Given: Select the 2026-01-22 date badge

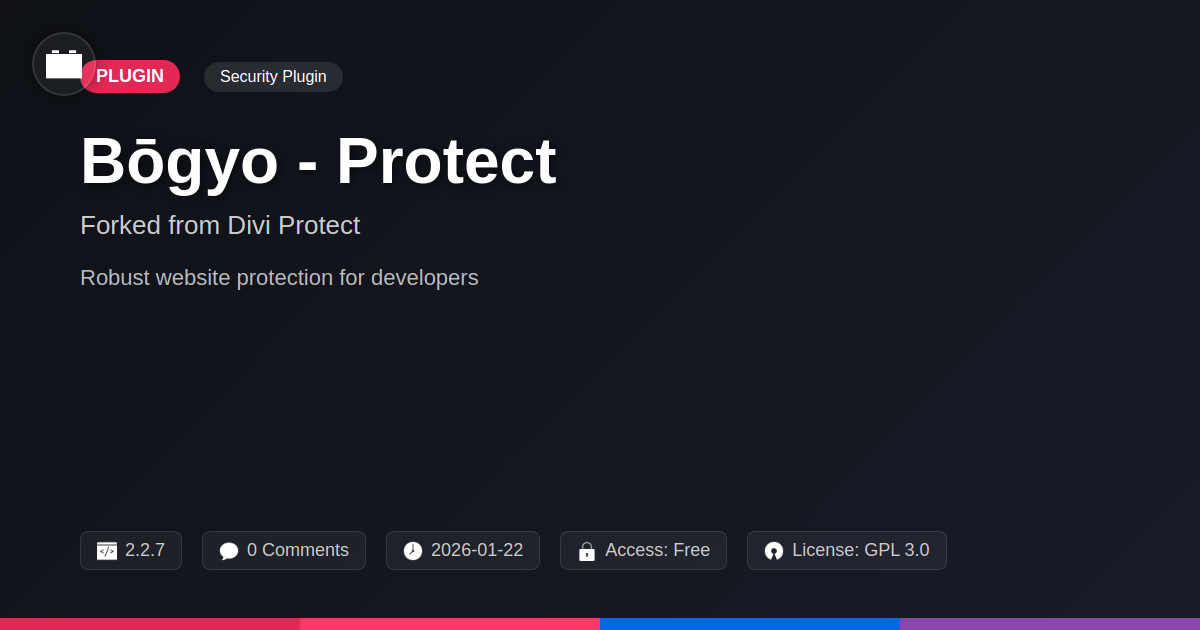Looking at the screenshot, I should [x=463, y=550].
